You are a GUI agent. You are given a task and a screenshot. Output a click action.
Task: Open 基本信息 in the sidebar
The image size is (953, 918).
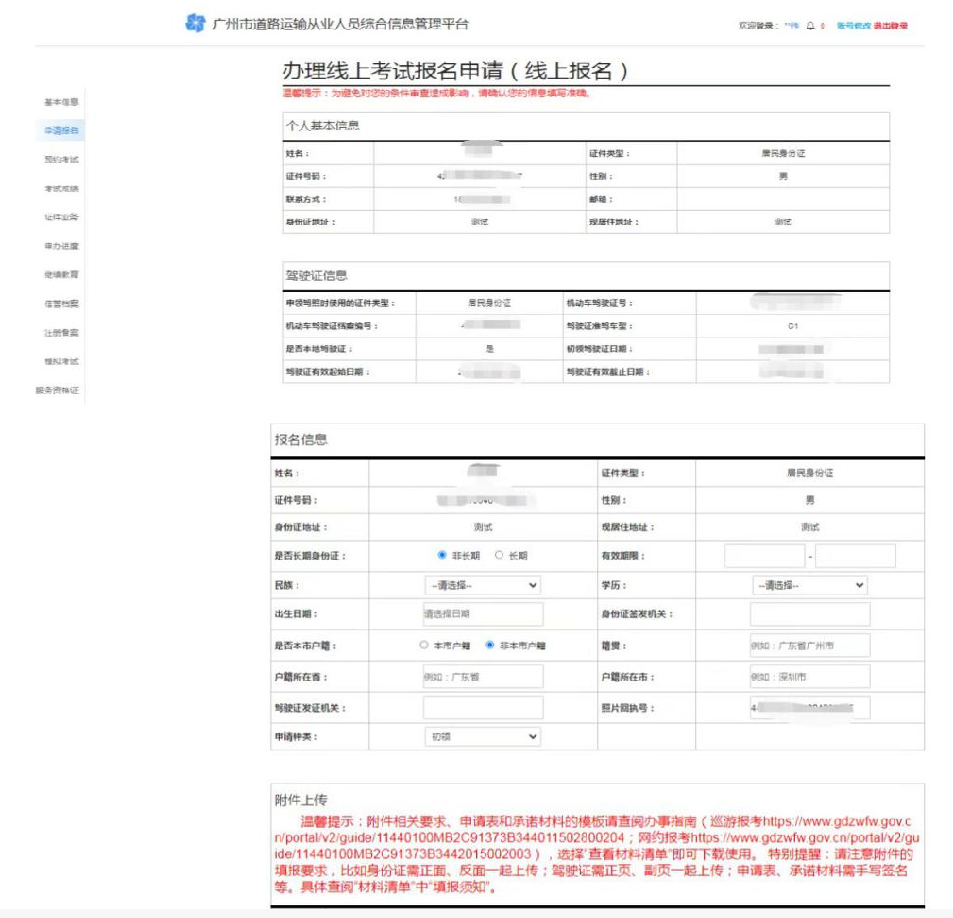pos(61,102)
